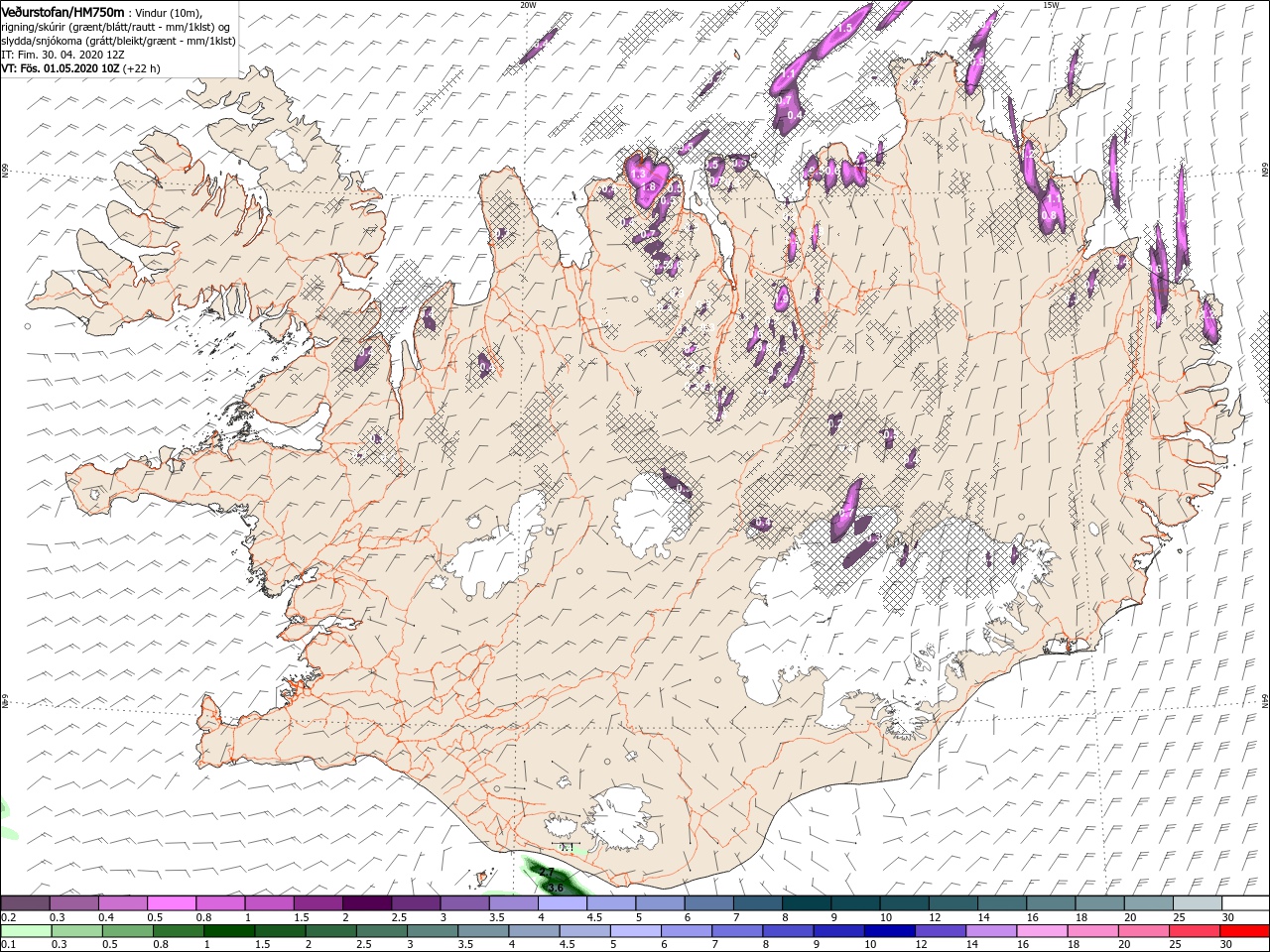The height and width of the screenshot is (952, 1270).
Task: Pick the lilac 14 rain scale swatch
Action: [989, 930]
